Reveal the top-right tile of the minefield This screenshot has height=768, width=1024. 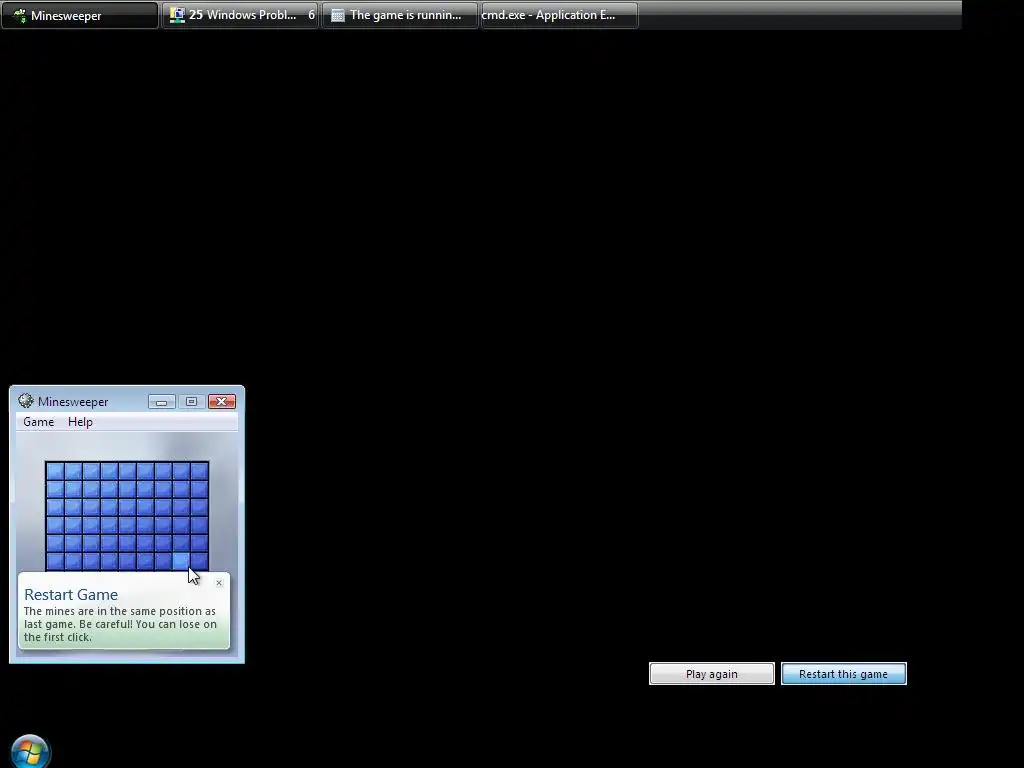coord(199,471)
